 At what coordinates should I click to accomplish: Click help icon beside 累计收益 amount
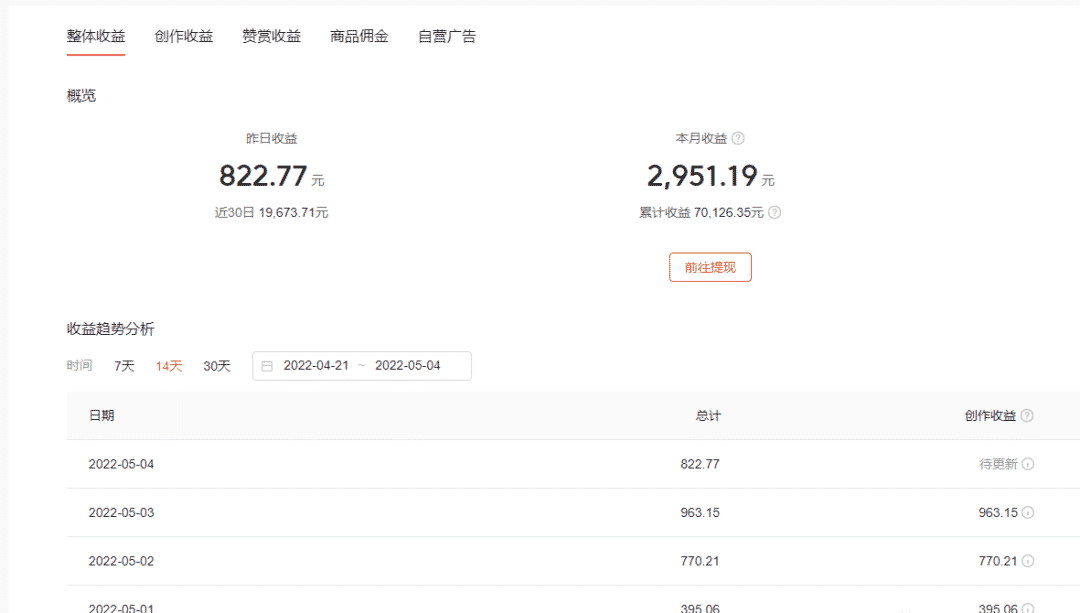(x=774, y=212)
